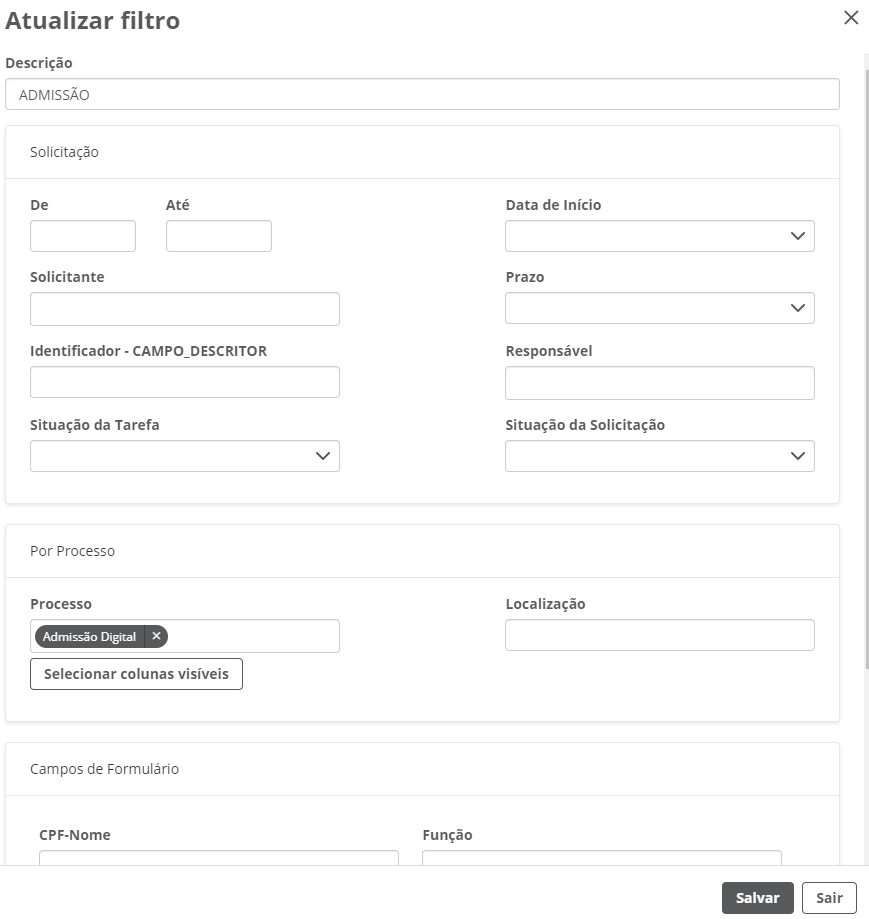Click the Solicitante input field

185,309
